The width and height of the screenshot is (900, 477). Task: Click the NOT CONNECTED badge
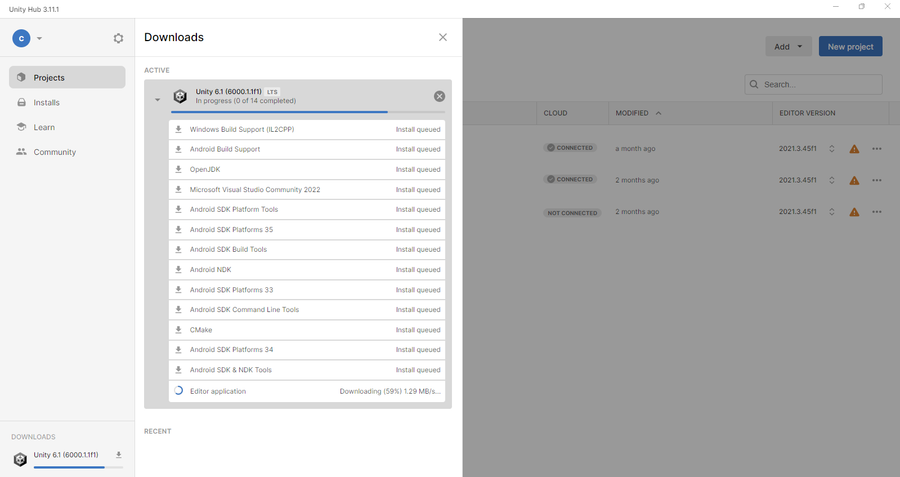[x=572, y=213]
